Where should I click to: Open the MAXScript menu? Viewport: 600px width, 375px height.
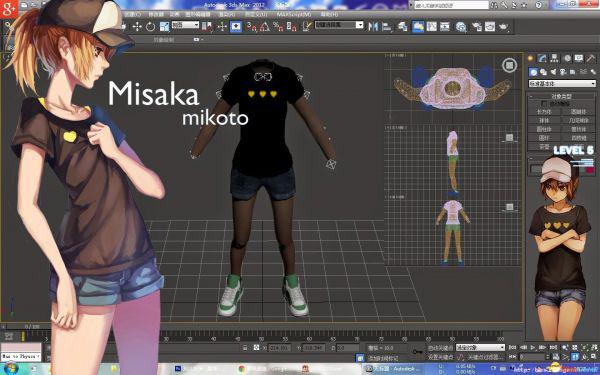point(294,14)
